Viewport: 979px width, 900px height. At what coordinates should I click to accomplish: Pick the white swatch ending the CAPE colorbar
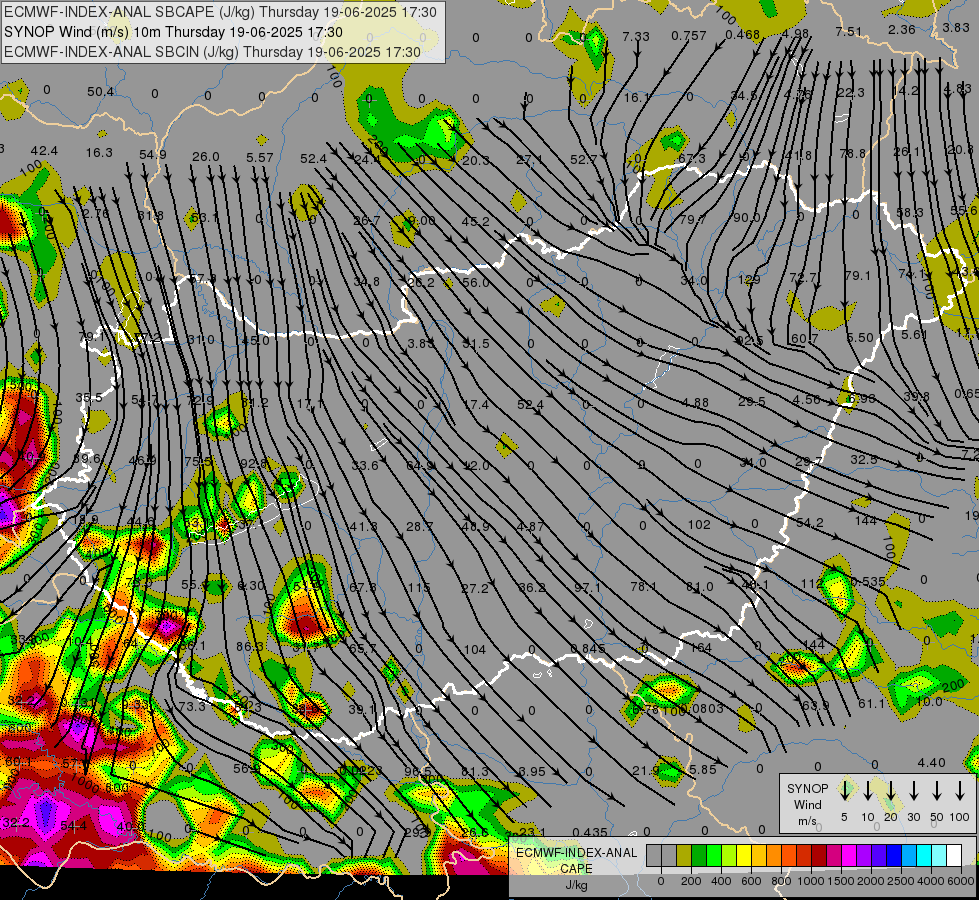(x=954, y=856)
